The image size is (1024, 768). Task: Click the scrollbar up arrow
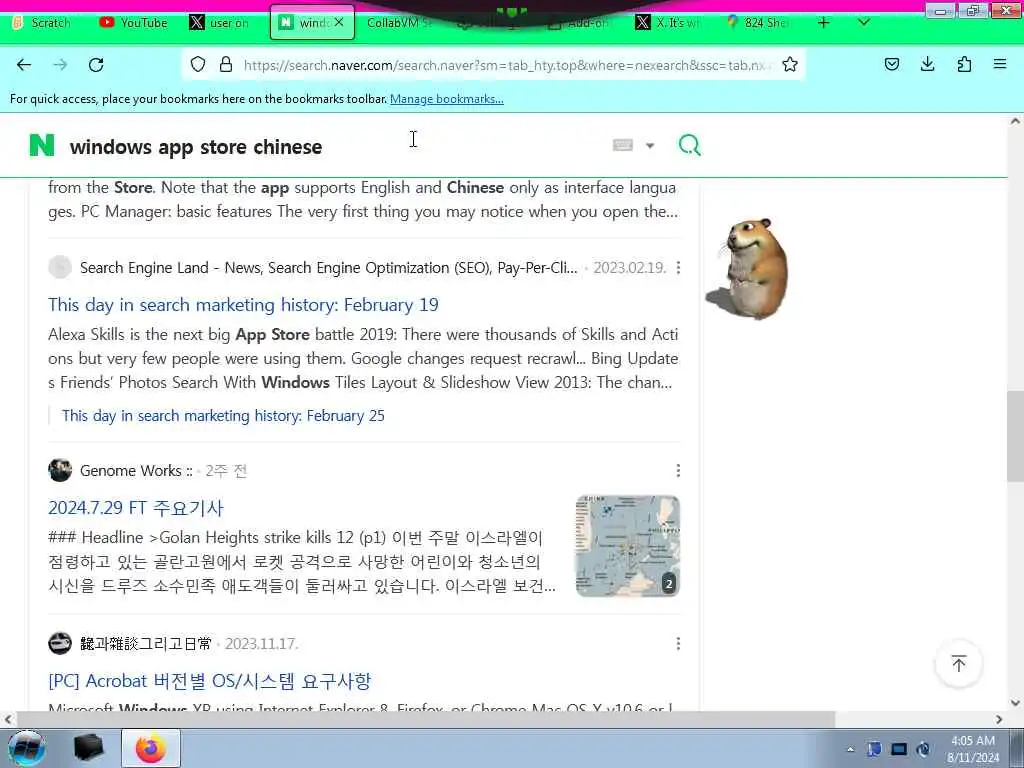1015,121
